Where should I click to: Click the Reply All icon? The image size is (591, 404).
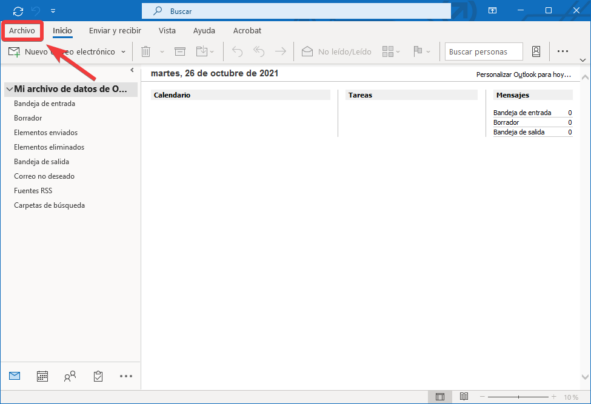(x=259, y=51)
